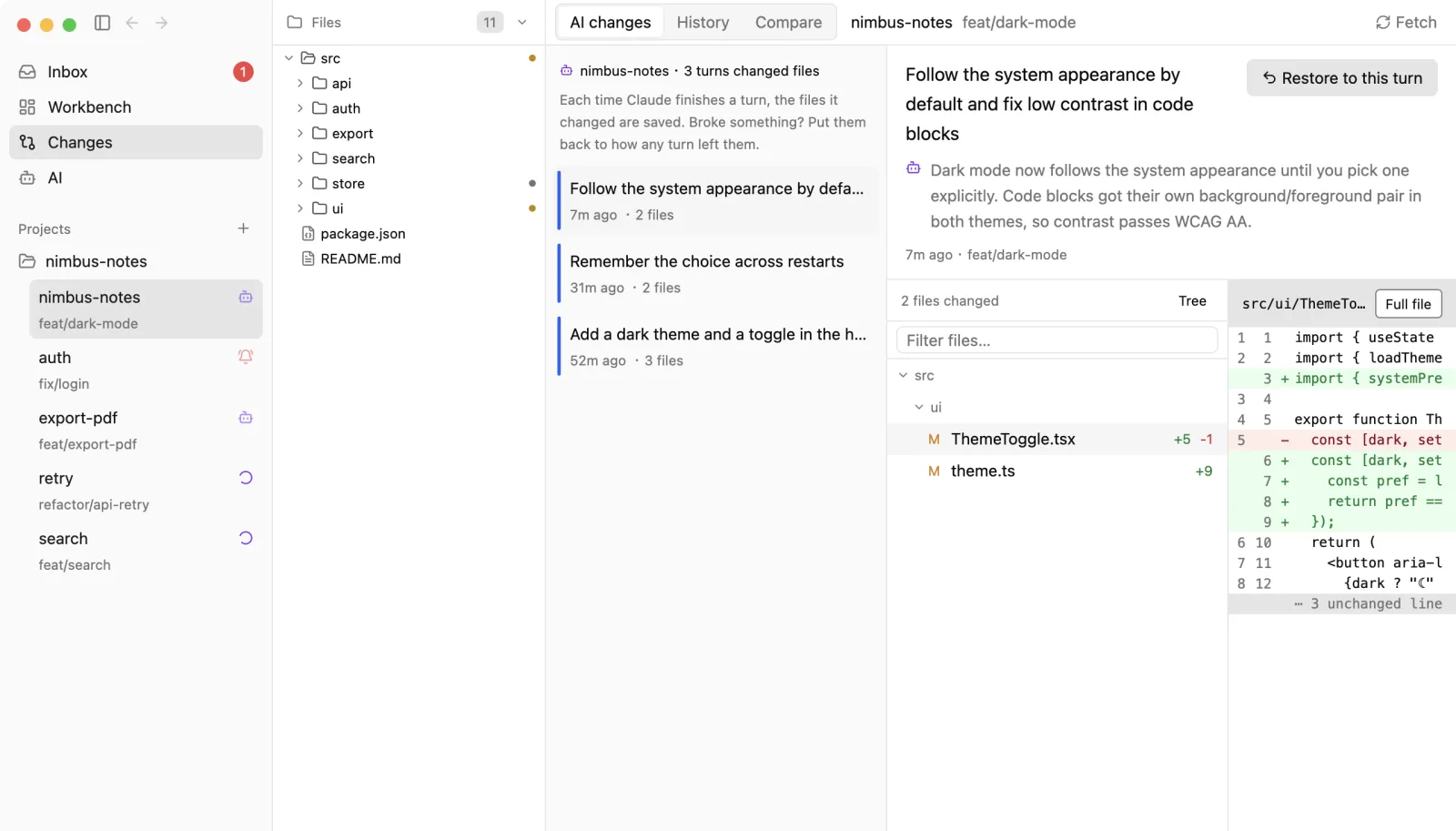The width and height of the screenshot is (1456, 831).
Task: Click the spinner icon beside search workspace
Action: pos(246,538)
